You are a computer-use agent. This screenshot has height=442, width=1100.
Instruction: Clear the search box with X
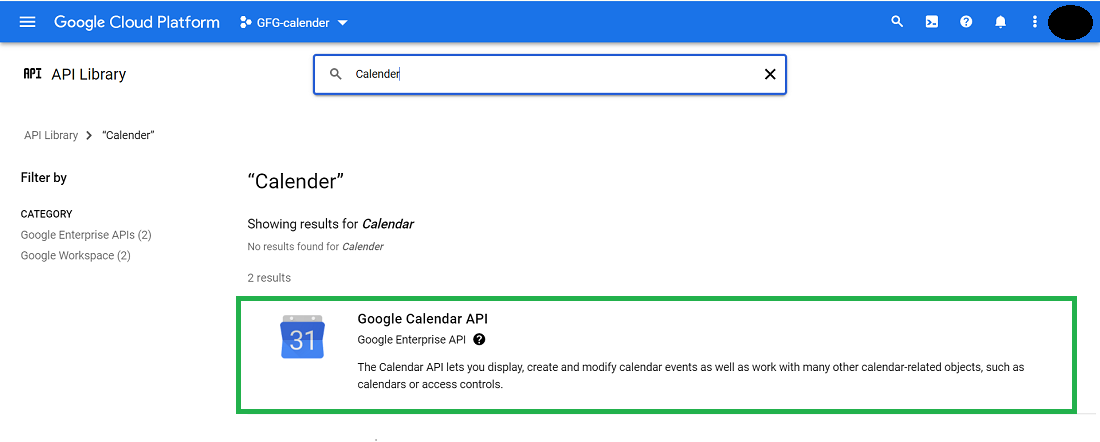coord(770,74)
